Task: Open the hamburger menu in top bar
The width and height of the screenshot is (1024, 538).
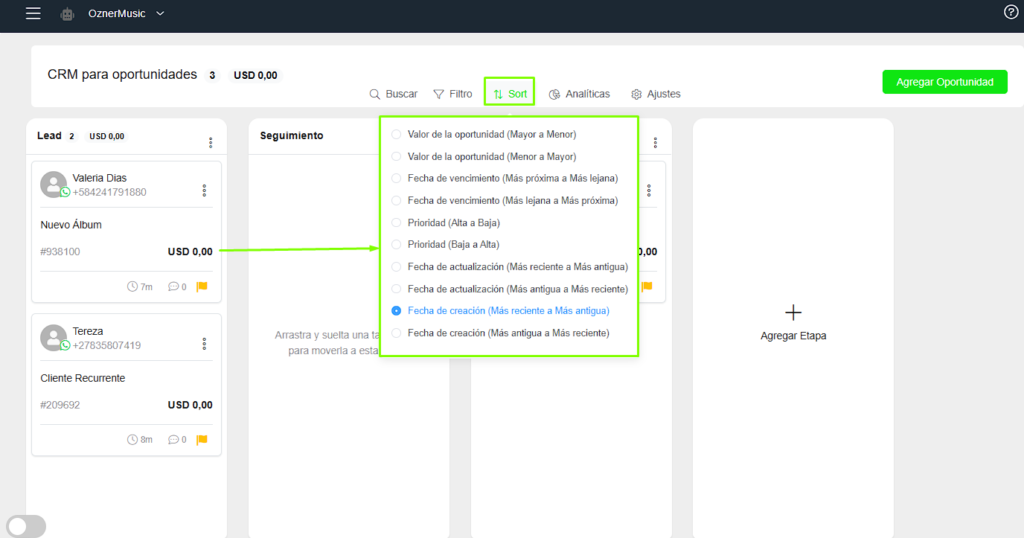Action: pyautogui.click(x=33, y=13)
